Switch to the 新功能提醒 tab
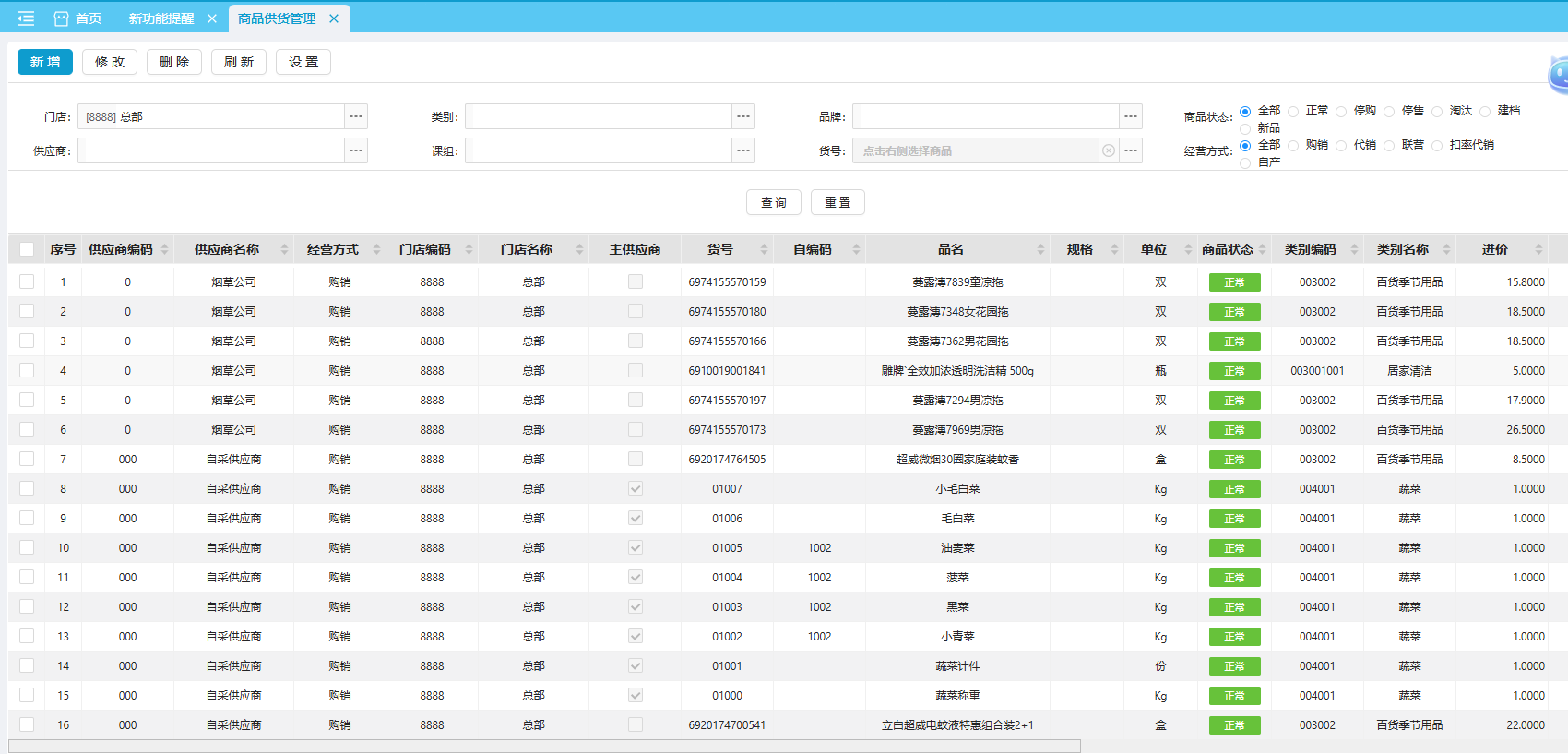Image resolution: width=1568 pixels, height=754 pixels. [161, 18]
